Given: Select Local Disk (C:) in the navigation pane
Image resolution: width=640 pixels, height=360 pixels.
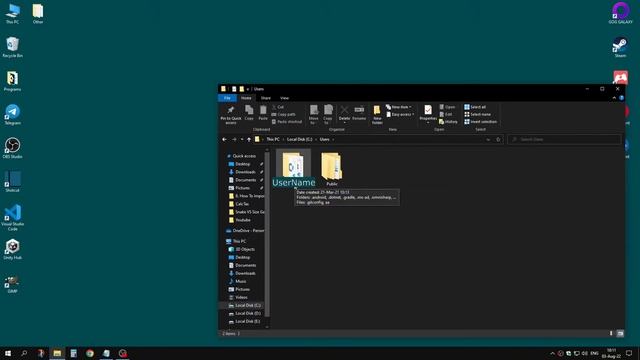Looking at the screenshot, I should (x=248, y=305).
